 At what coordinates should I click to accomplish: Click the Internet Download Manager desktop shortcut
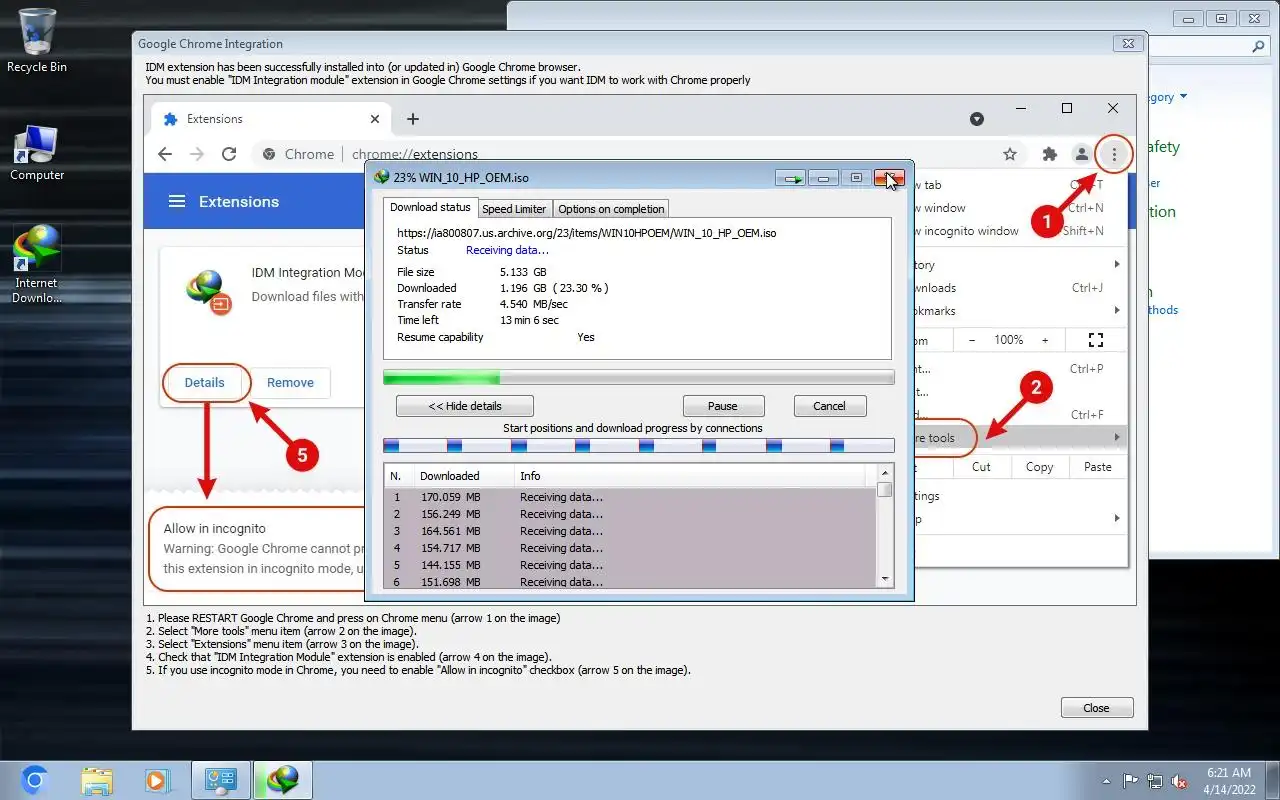click(37, 265)
